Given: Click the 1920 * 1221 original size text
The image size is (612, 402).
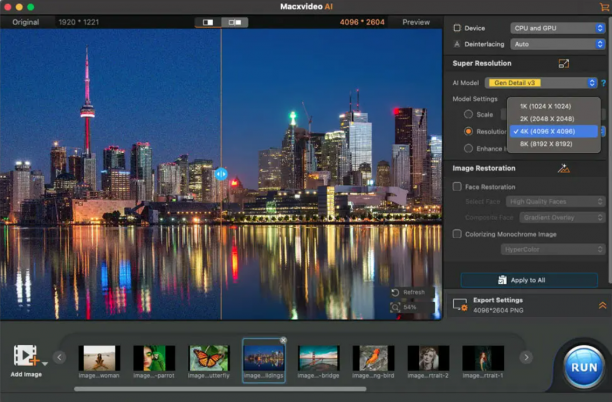Looking at the screenshot, I should [78, 22].
